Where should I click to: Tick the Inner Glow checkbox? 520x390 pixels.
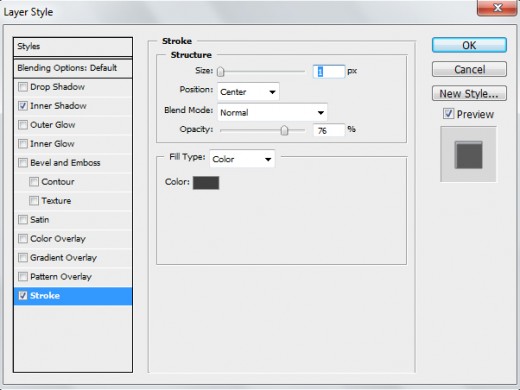[x=23, y=144]
